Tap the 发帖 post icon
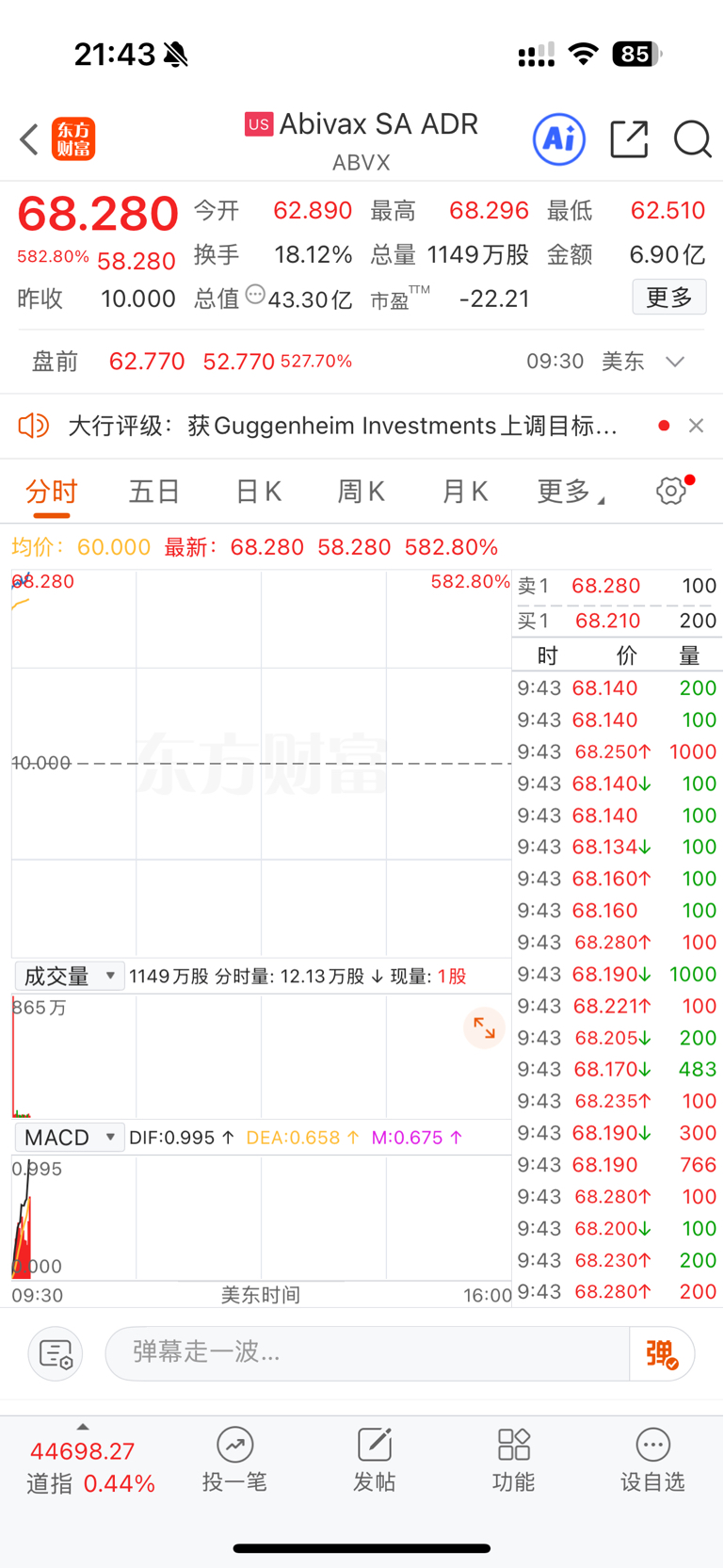The image size is (724, 1568). (374, 1461)
